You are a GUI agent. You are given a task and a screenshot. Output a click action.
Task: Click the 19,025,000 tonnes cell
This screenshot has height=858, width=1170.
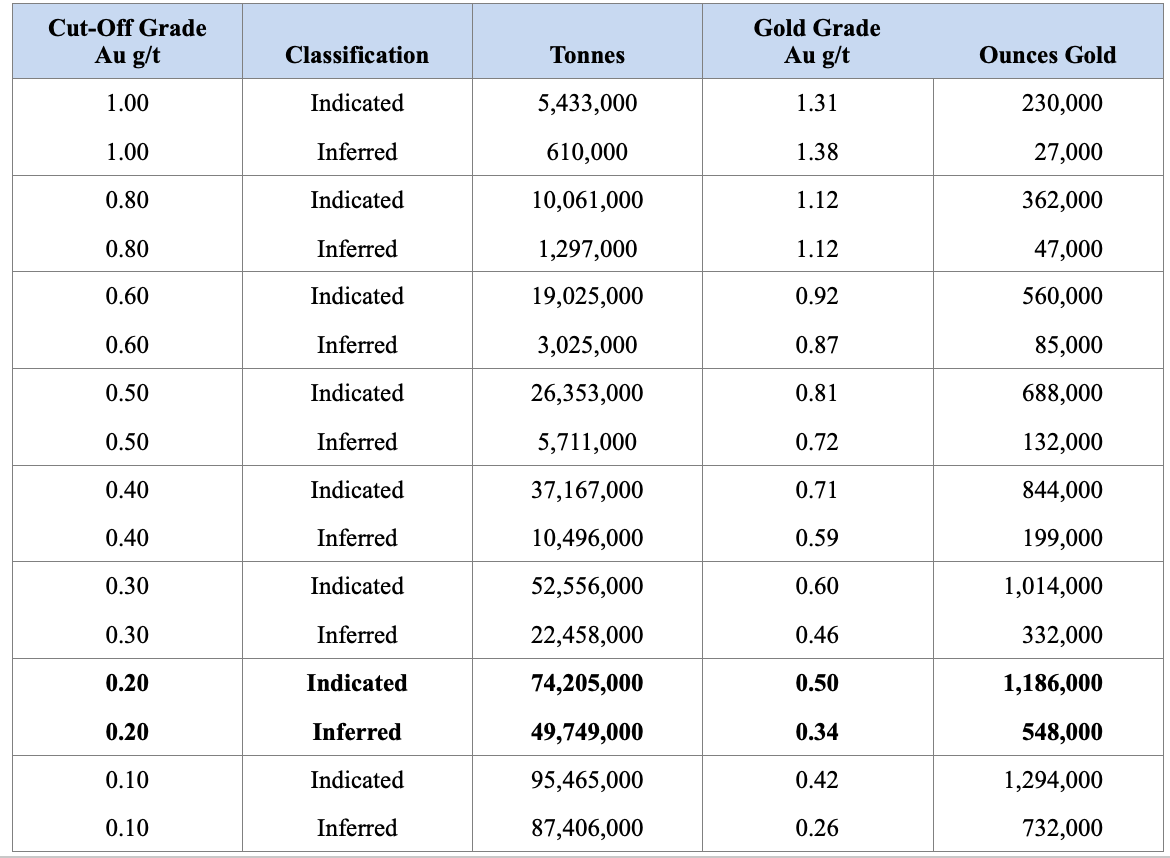pos(587,296)
